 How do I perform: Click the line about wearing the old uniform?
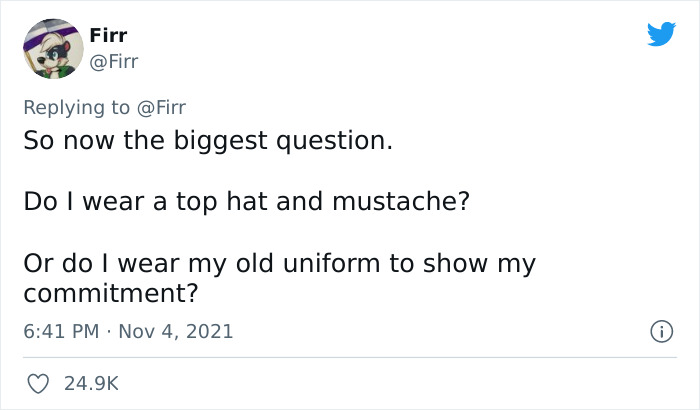[280, 264]
